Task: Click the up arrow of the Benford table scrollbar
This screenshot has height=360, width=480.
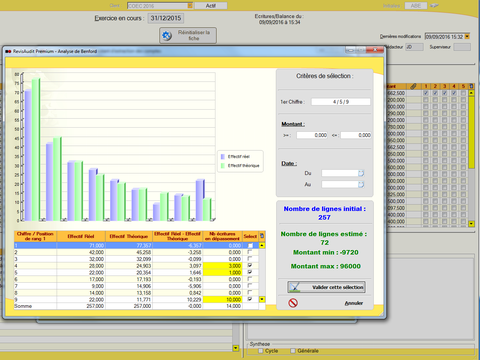Action: pos(262,246)
